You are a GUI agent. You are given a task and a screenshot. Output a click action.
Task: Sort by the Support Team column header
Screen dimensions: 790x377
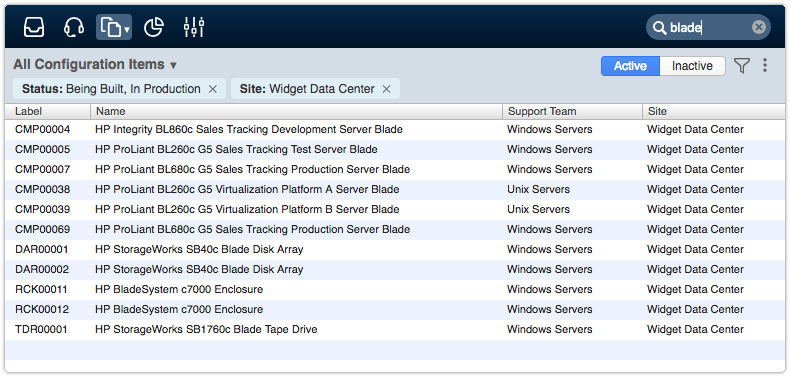[572, 111]
